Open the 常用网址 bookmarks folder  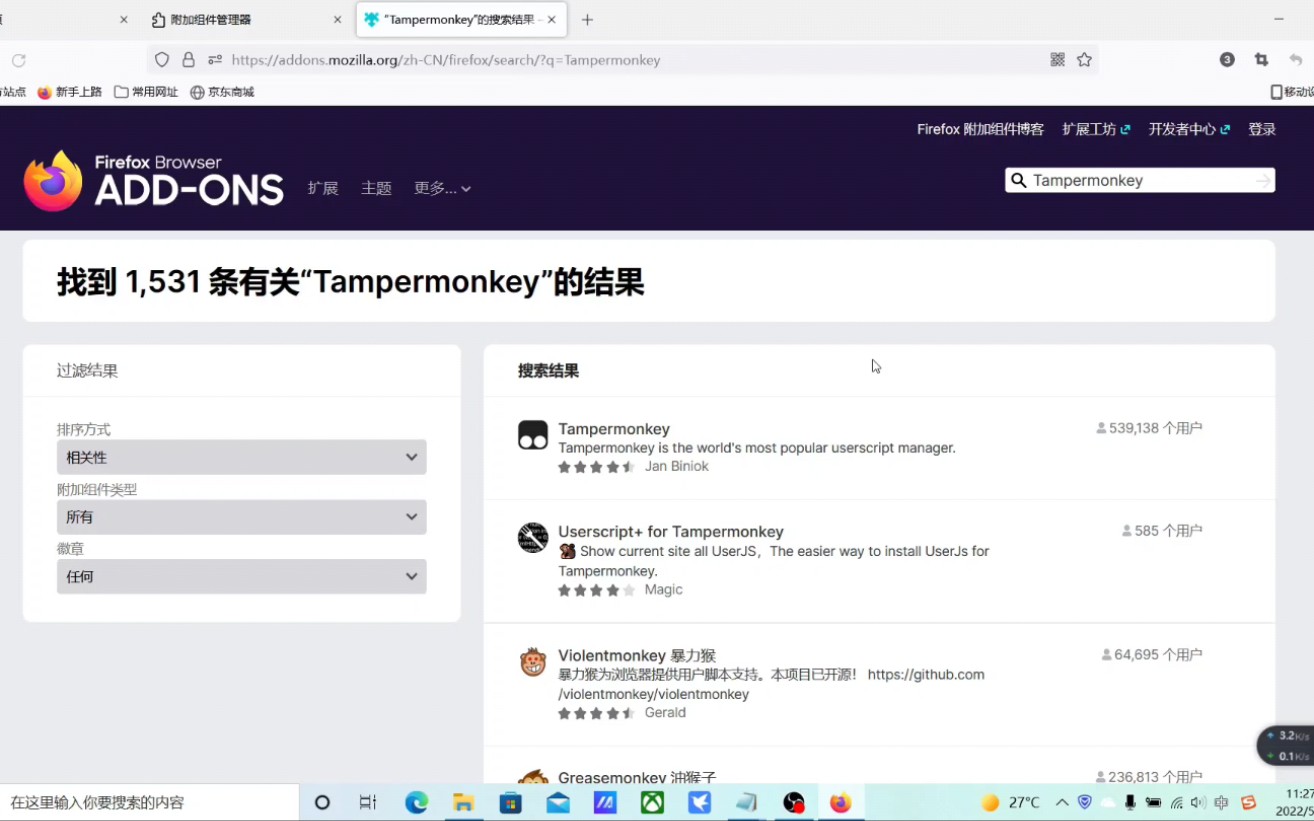pyautogui.click(x=146, y=92)
